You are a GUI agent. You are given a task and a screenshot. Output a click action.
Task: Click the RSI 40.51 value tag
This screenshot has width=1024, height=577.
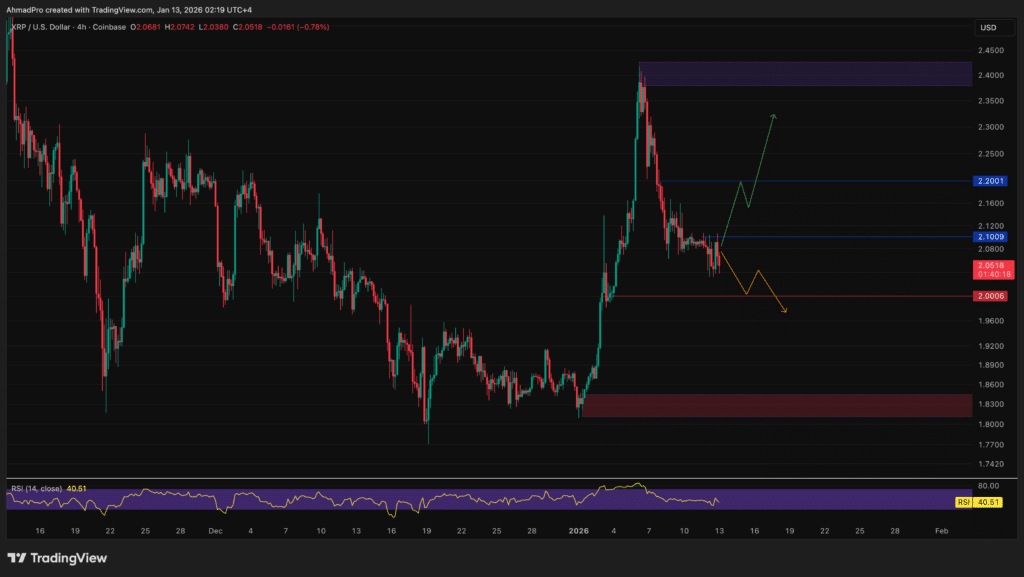pyautogui.click(x=987, y=502)
